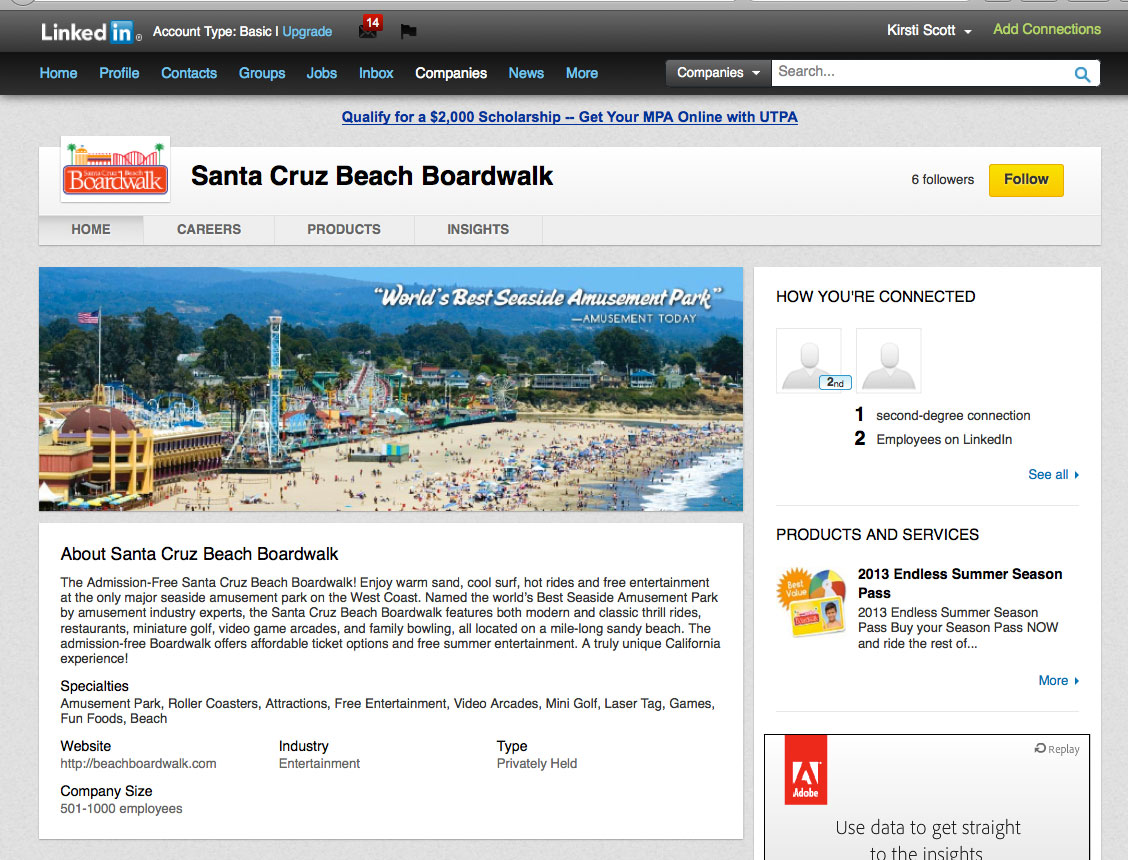Open the employee avatar without 2nd badge
Viewport: 1128px width, 860px height.
pos(888,361)
